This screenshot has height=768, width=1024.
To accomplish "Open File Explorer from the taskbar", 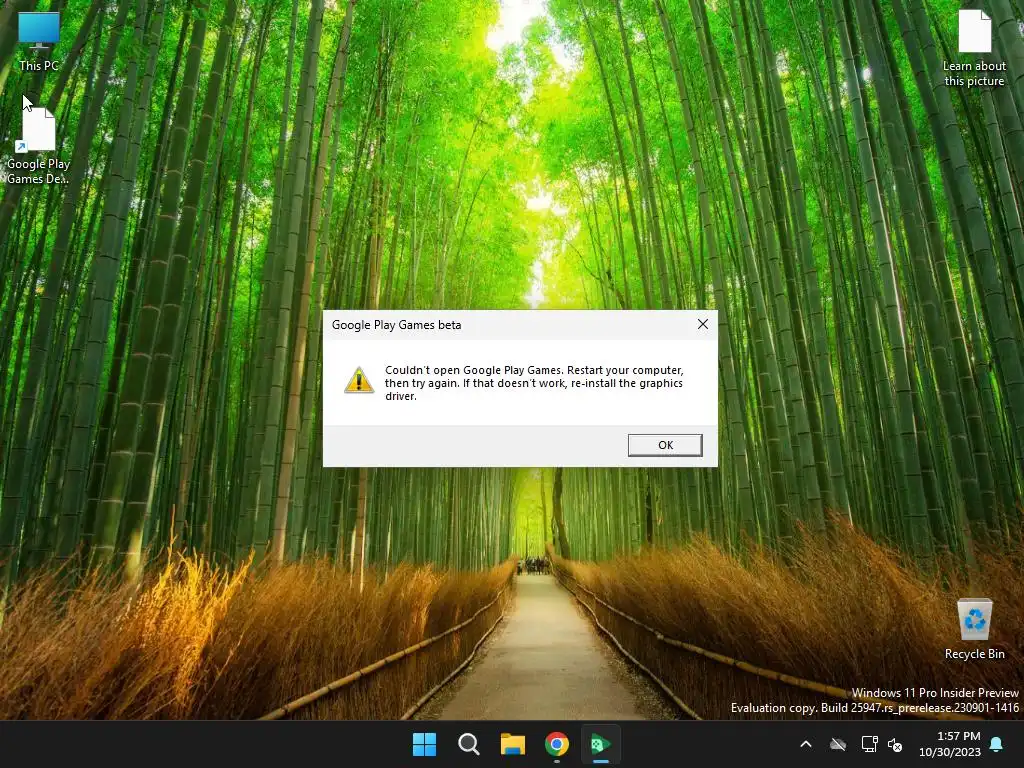I will point(513,744).
